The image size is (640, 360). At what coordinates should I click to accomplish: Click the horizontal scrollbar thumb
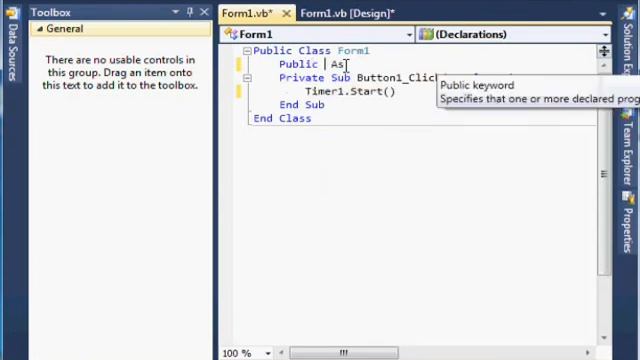(x=344, y=353)
